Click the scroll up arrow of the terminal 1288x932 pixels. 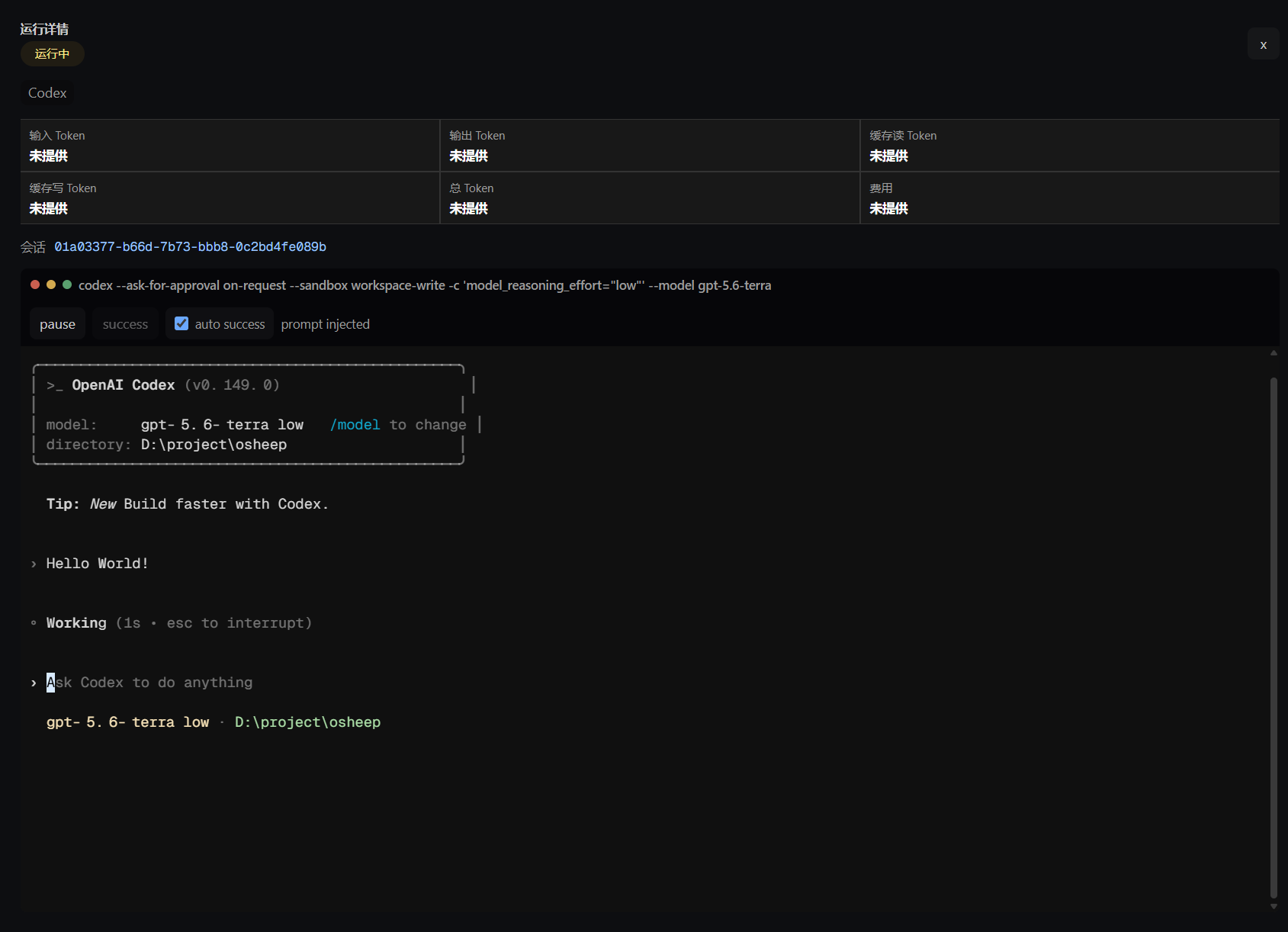coord(1274,353)
